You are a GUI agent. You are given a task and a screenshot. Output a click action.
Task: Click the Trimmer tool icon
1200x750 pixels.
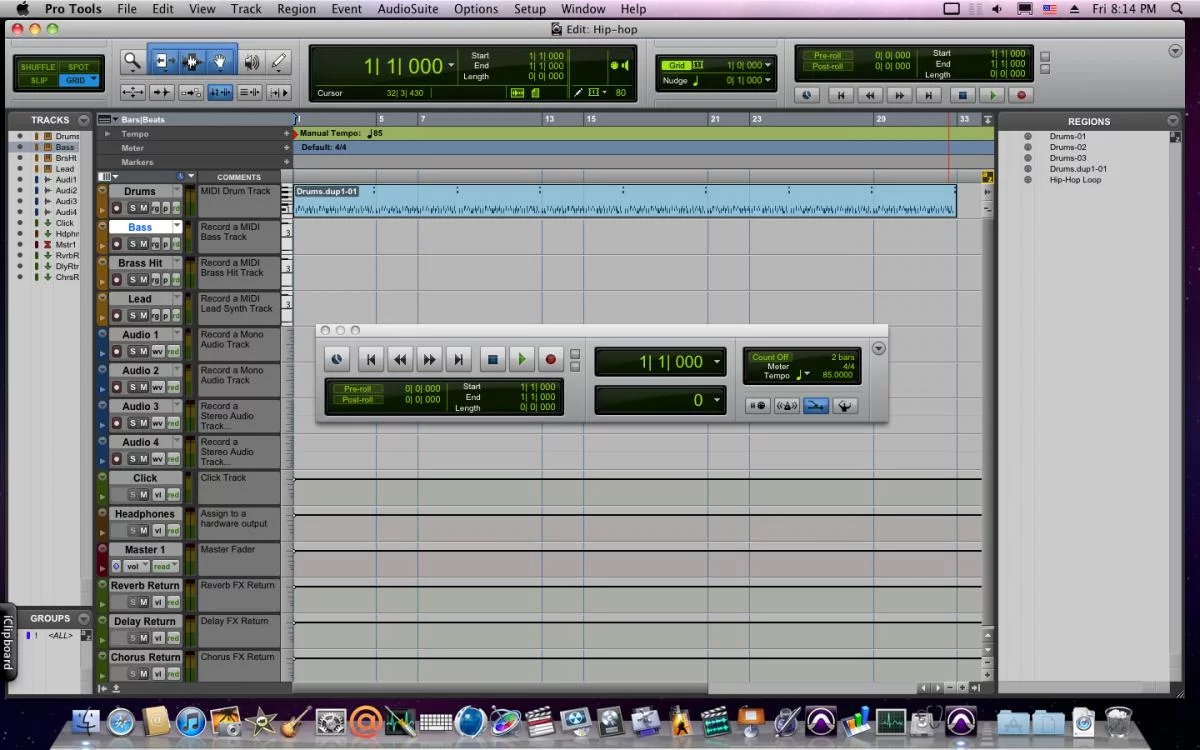point(164,62)
